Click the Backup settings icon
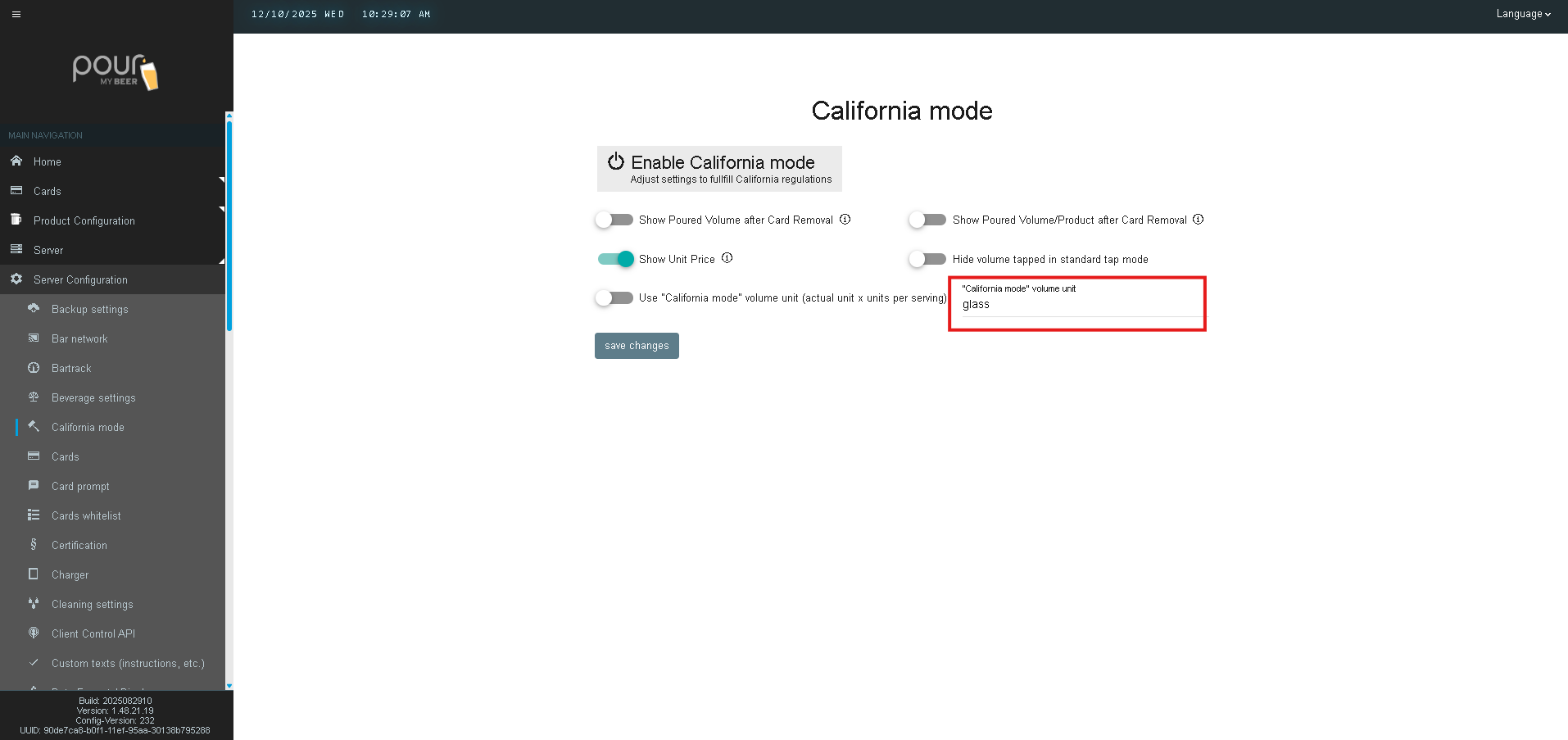1568x740 pixels. click(34, 309)
